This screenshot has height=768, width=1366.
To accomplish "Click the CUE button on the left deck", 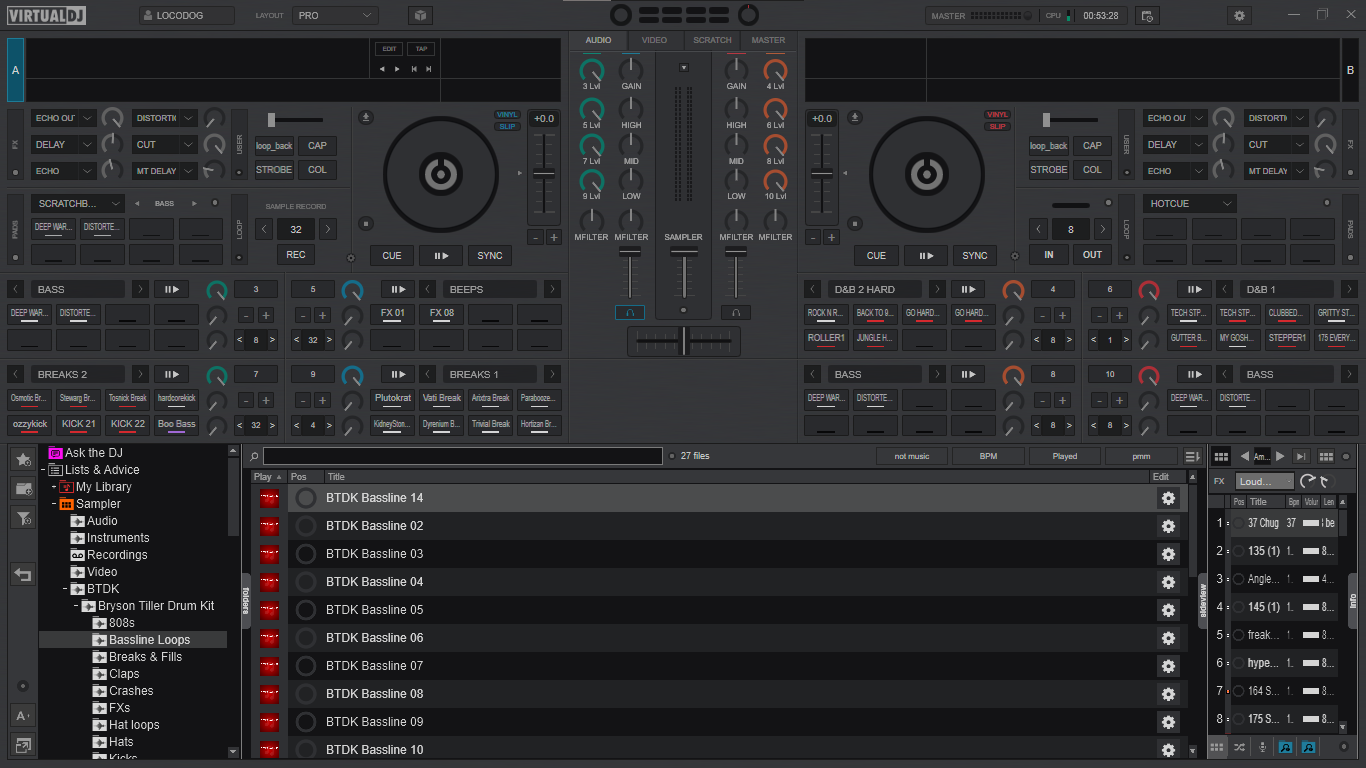I will 392,255.
